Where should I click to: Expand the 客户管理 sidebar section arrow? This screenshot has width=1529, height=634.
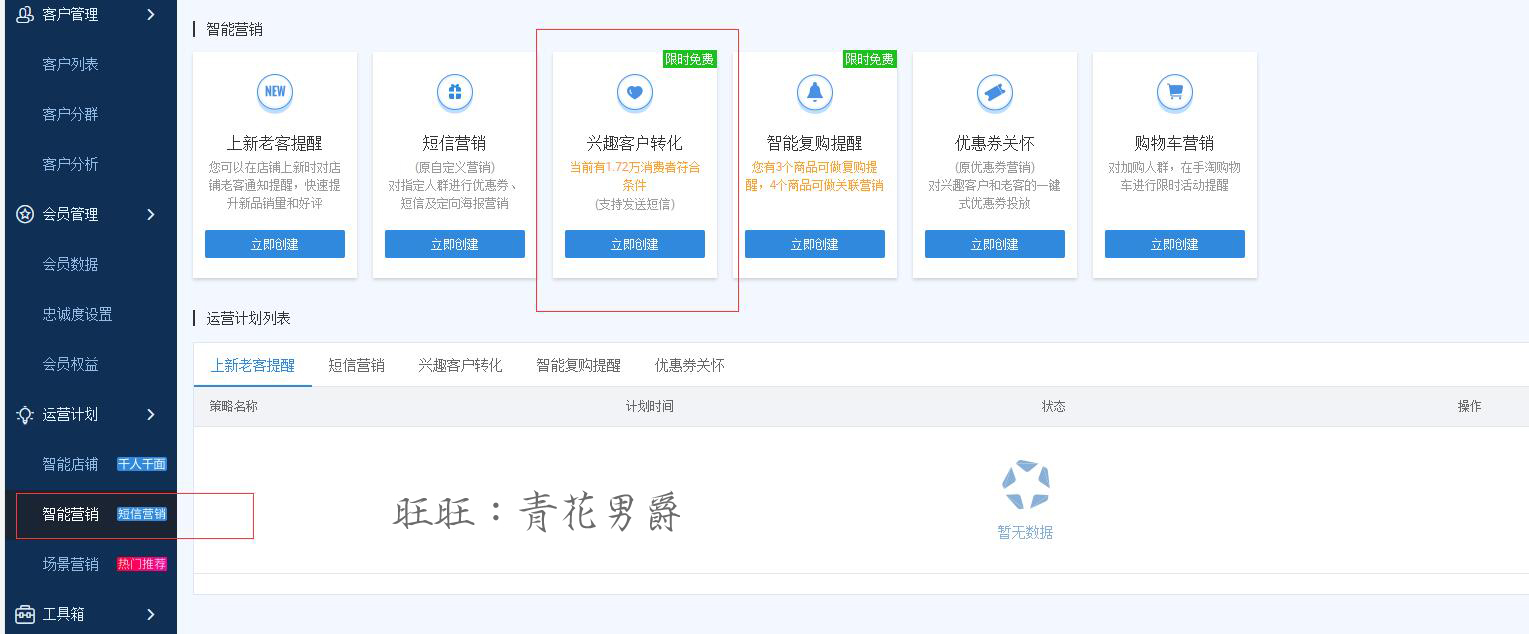click(x=151, y=15)
